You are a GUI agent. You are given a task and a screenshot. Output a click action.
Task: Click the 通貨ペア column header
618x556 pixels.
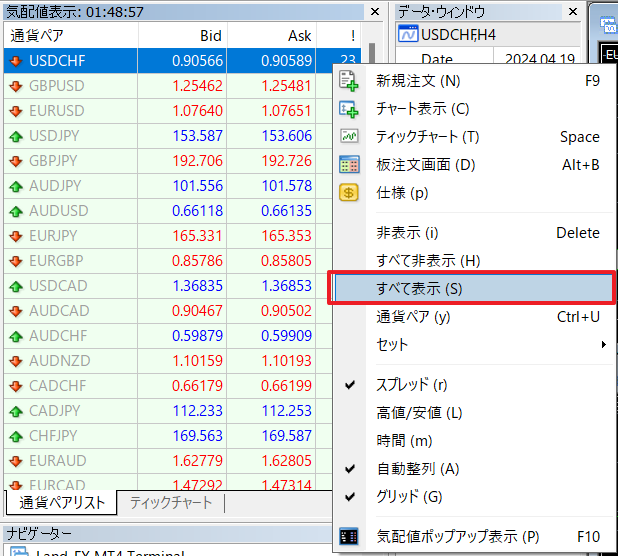coord(71,35)
